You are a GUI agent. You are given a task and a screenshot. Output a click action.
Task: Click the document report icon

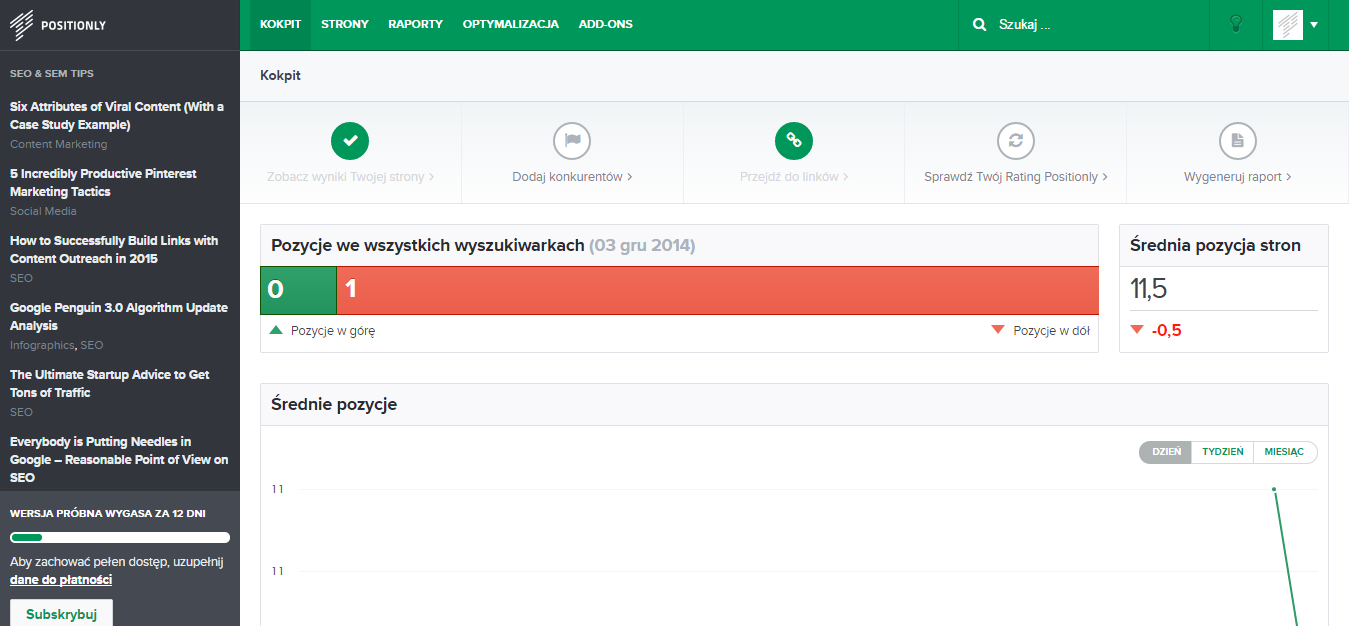tap(1238, 141)
